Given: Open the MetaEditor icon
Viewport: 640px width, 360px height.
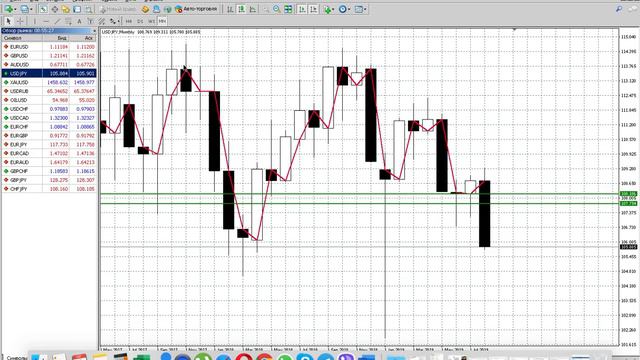Looking at the screenshot, I should 145,9.
